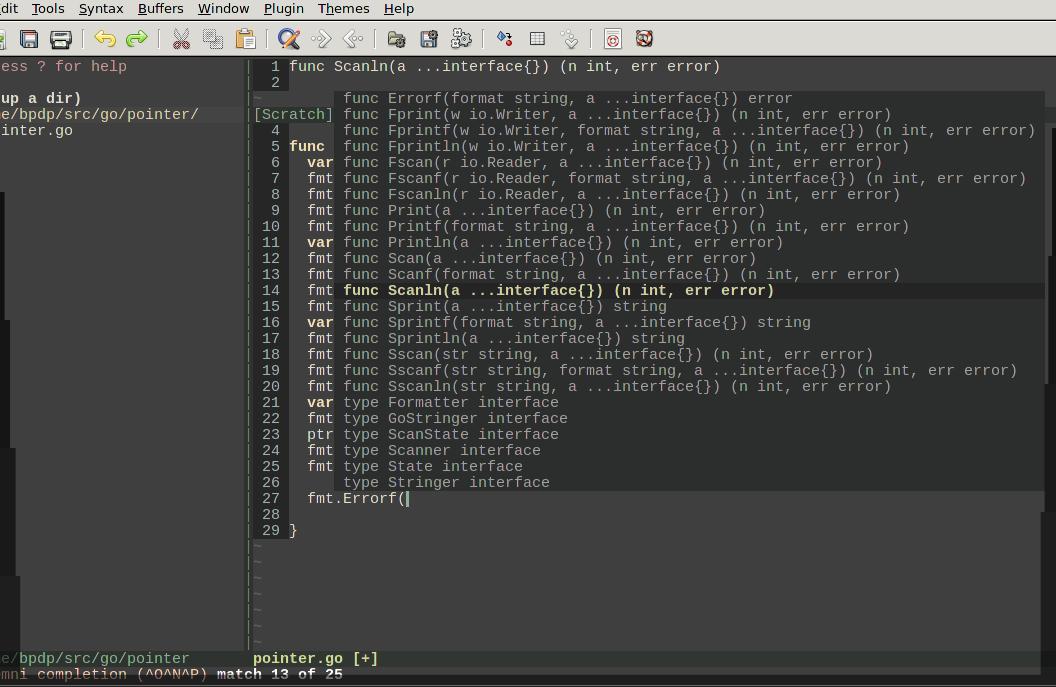
Task: Click the [Scratch] preview window label
Action: [x=293, y=114]
